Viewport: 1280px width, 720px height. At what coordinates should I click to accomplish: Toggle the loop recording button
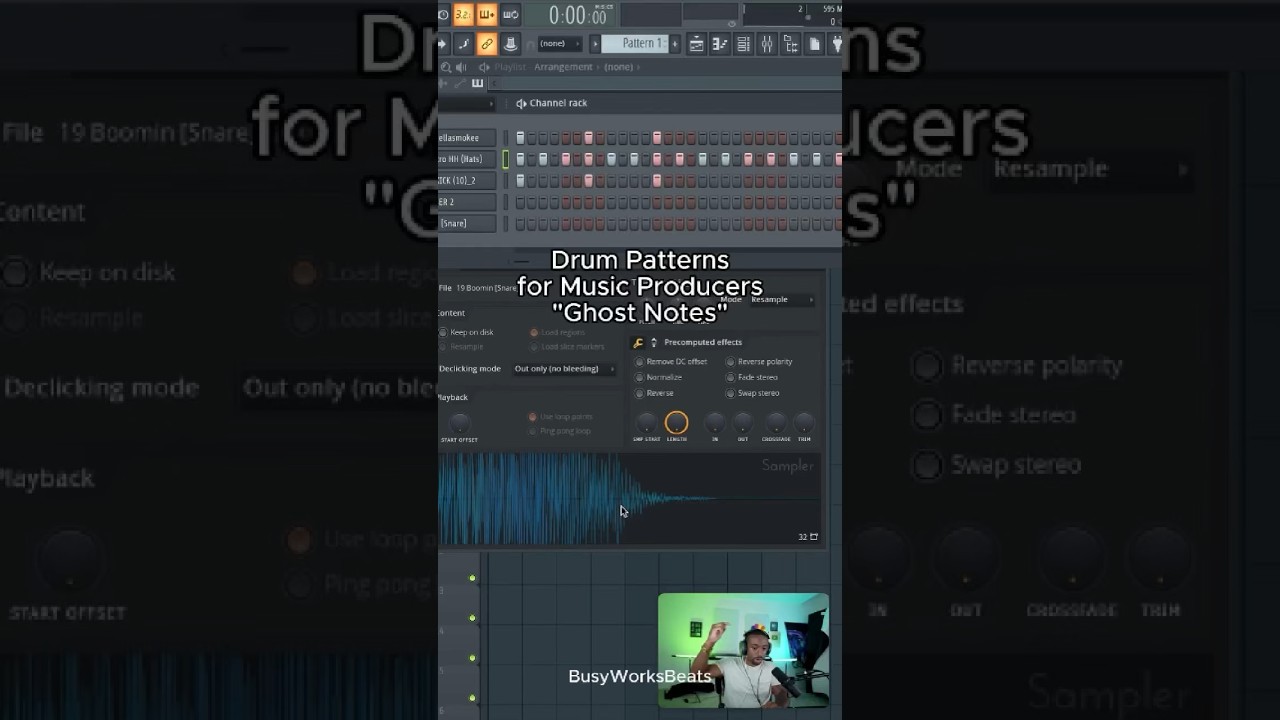click(510, 14)
